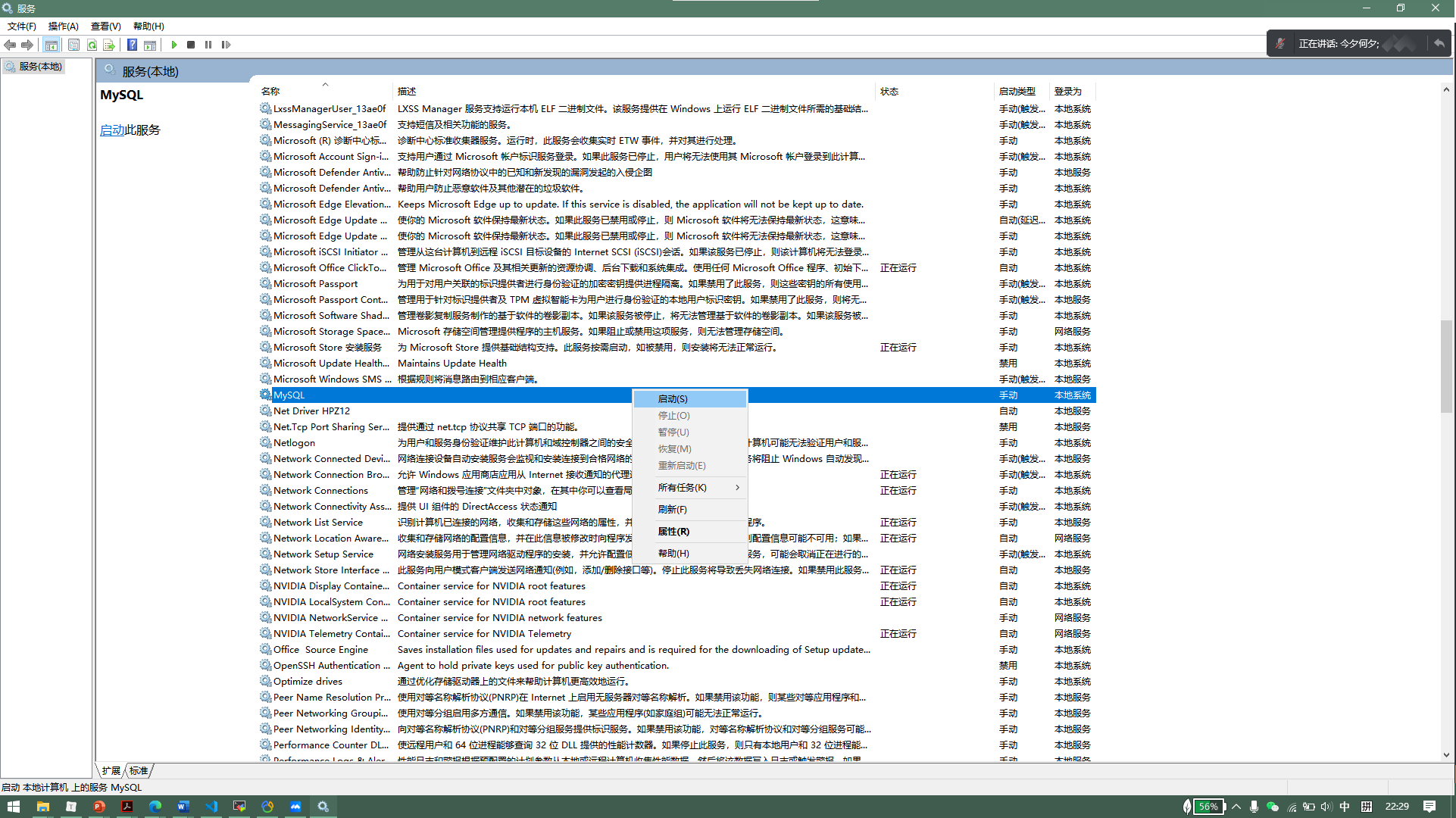Viewport: 1456px width, 818px height.
Task: Toggle the show/hide action pane toolbar button
Action: tap(150, 45)
